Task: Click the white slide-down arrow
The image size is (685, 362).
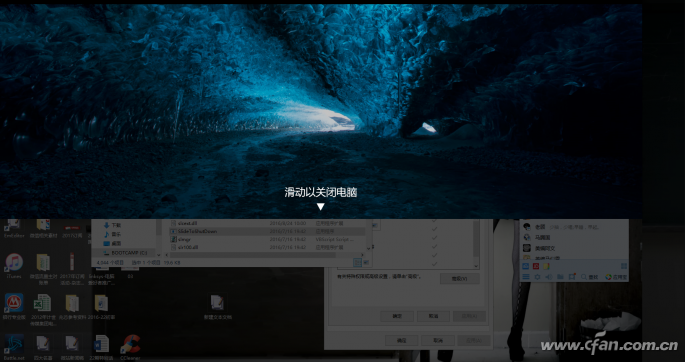Action: point(321,207)
